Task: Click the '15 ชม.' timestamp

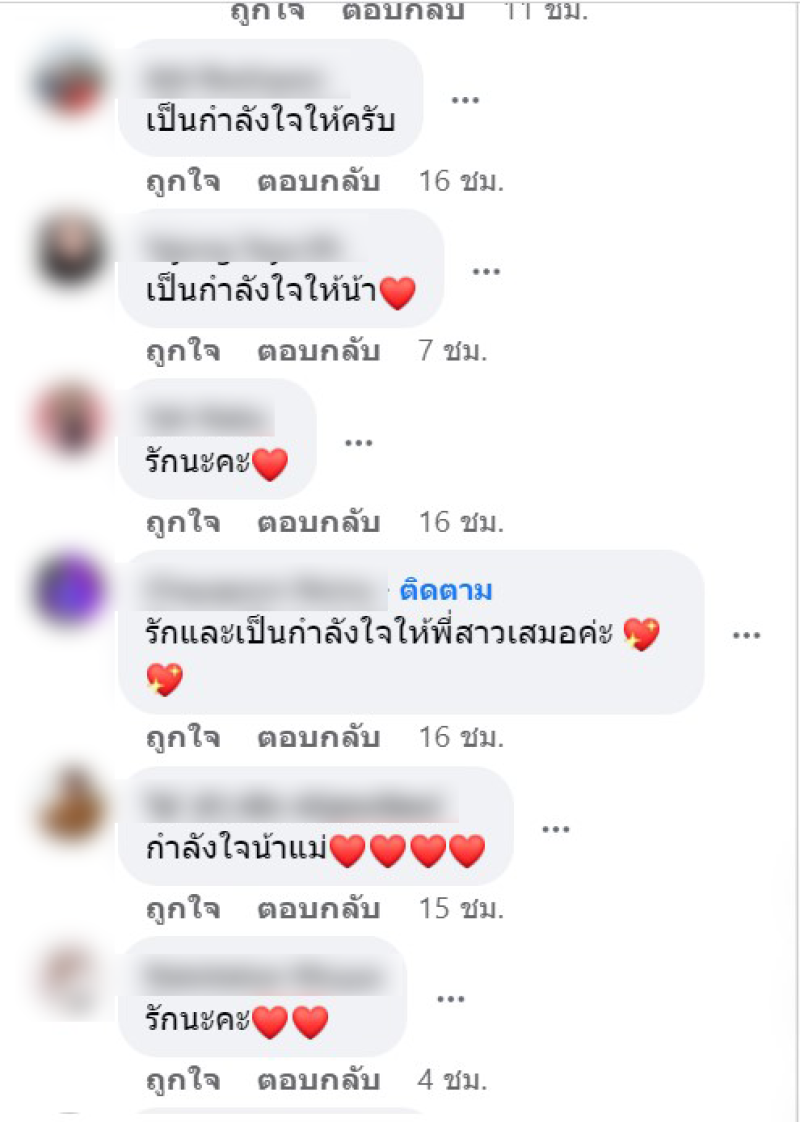Action: click(462, 909)
